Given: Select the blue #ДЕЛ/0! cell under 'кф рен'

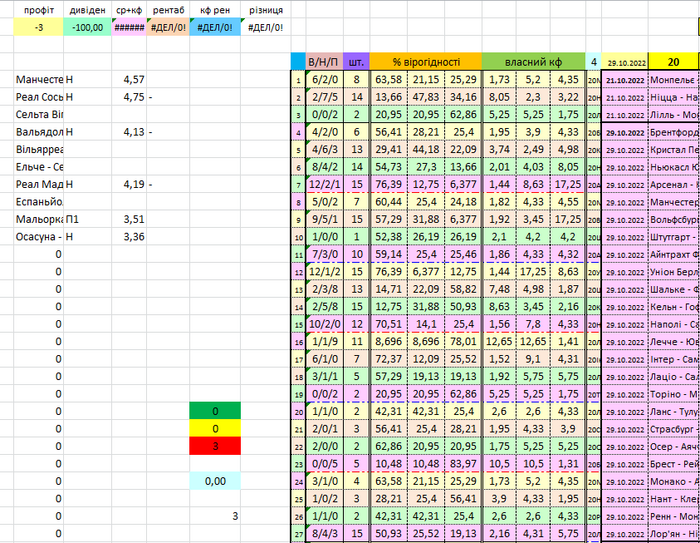Looking at the screenshot, I should click(x=215, y=27).
